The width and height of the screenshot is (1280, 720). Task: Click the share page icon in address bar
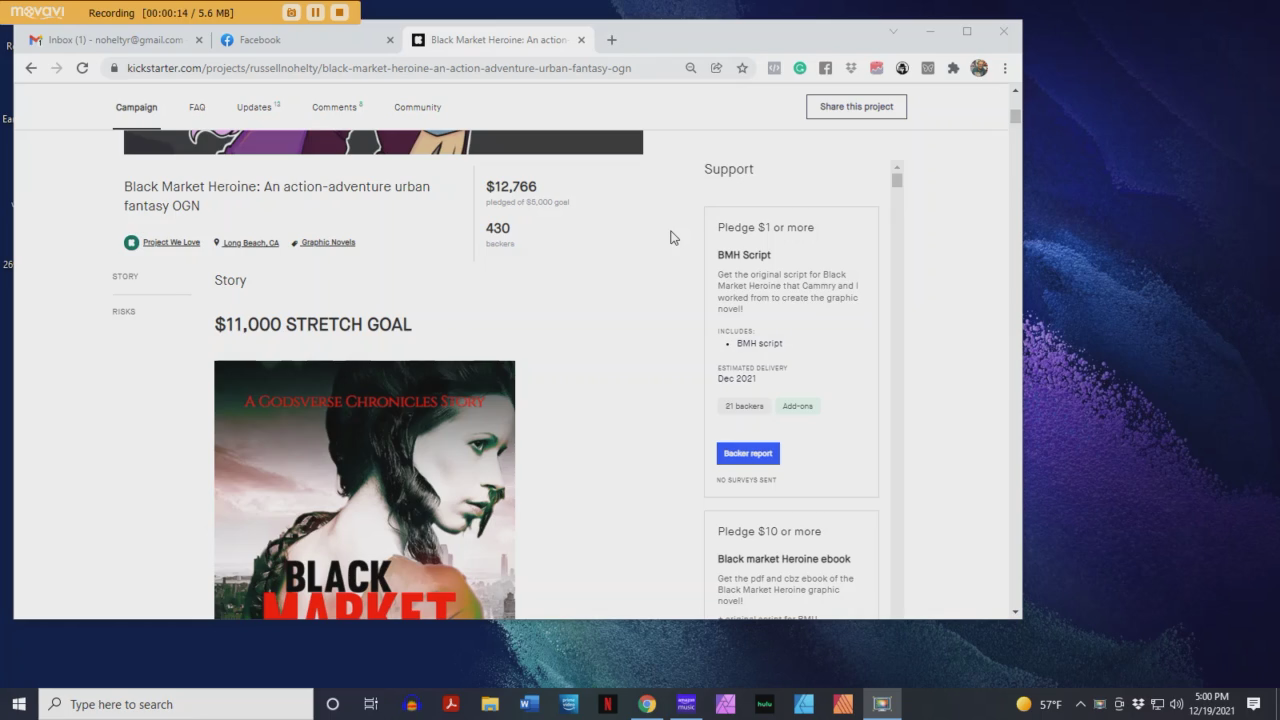[716, 68]
